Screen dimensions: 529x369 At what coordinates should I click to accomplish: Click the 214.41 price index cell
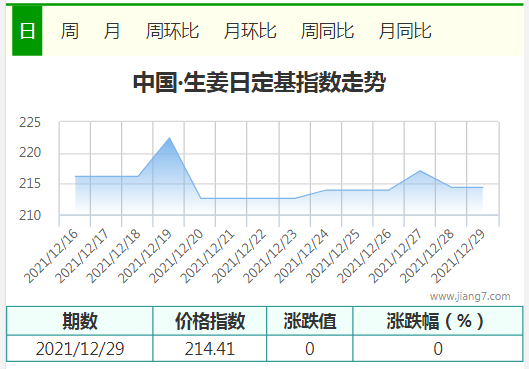210,349
